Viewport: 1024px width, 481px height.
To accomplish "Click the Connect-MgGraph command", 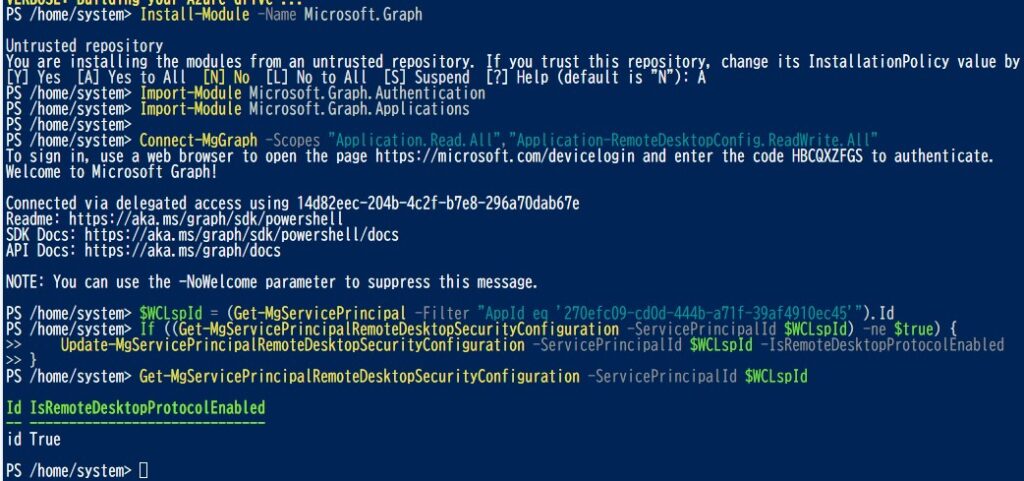I will [x=187, y=140].
